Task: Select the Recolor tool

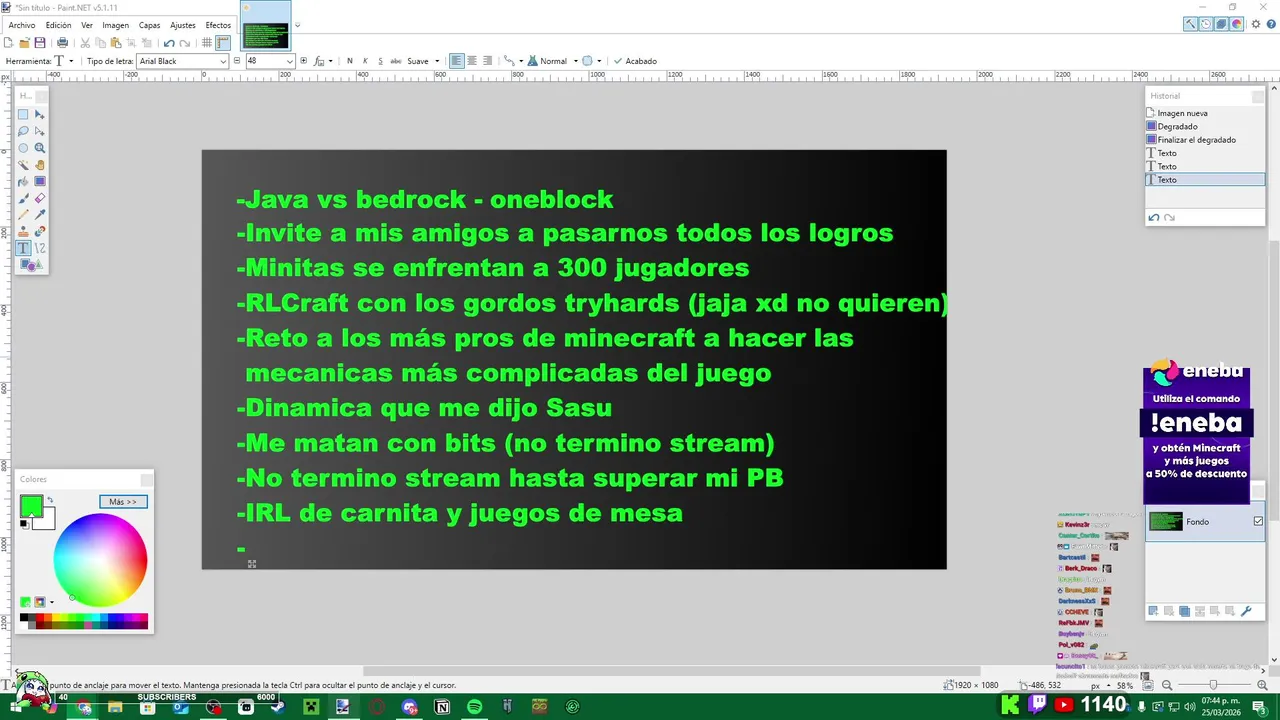Action: coord(40,231)
